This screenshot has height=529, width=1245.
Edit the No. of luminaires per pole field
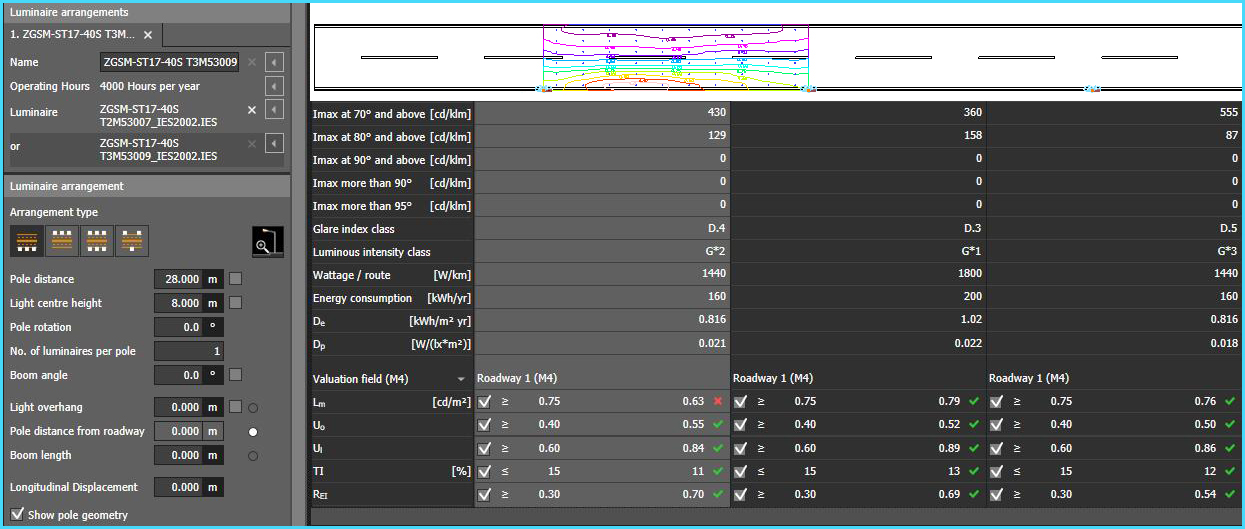[189, 351]
